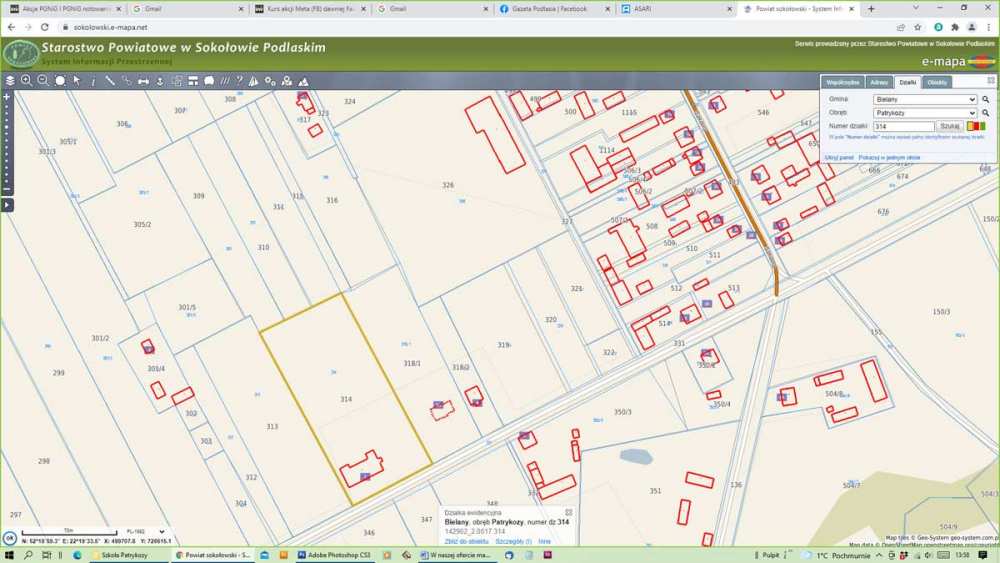Click the minus on zoom slider
This screenshot has height=563, width=1000.
[x=7, y=189]
